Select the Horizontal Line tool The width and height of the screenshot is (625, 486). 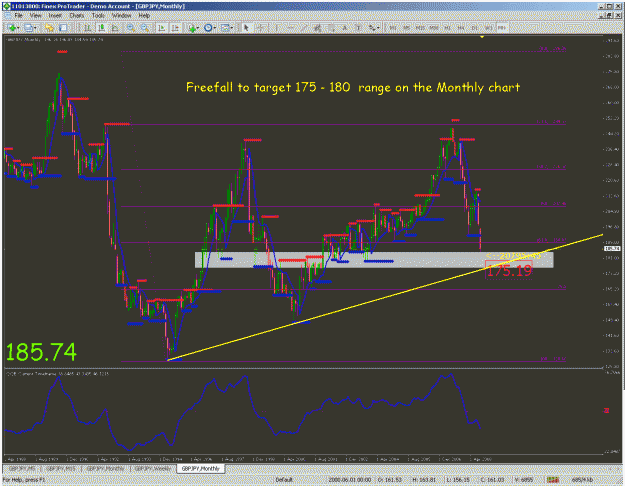291,28
